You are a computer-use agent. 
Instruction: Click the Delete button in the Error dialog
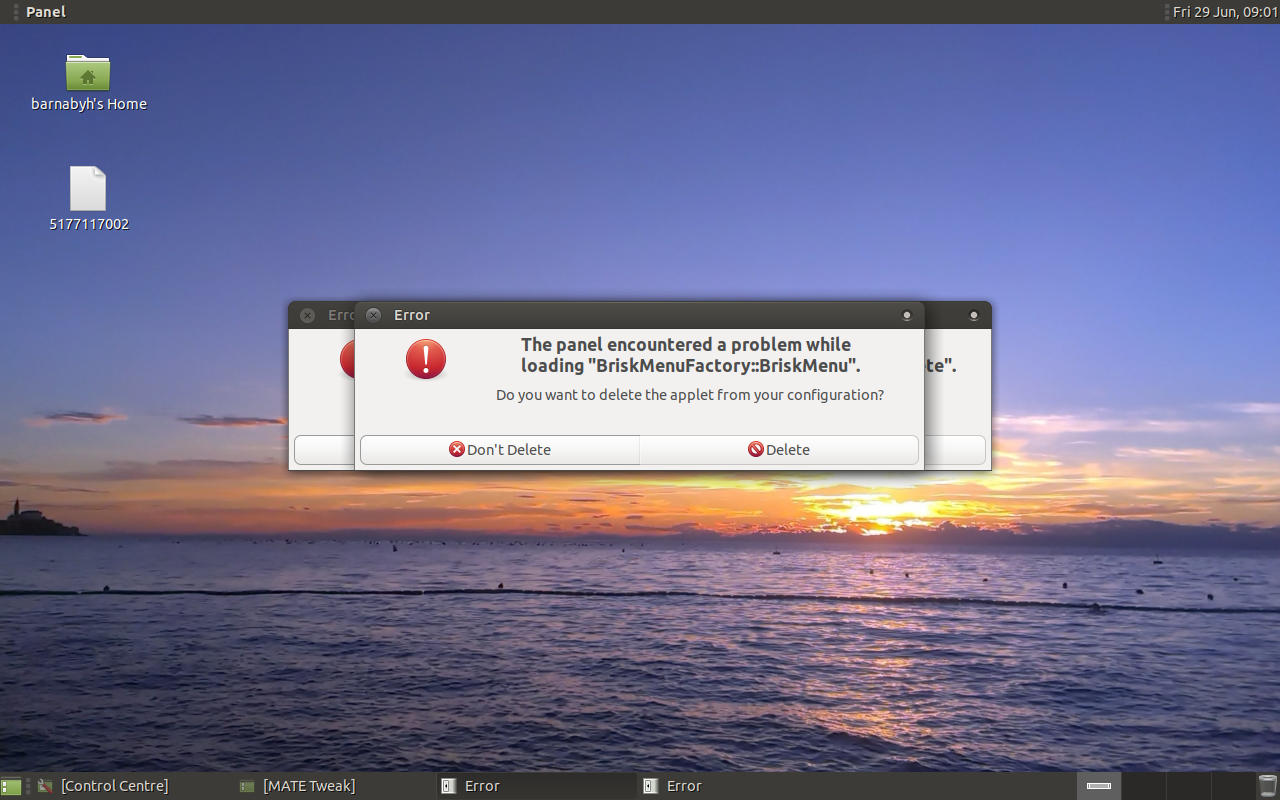[779, 450]
